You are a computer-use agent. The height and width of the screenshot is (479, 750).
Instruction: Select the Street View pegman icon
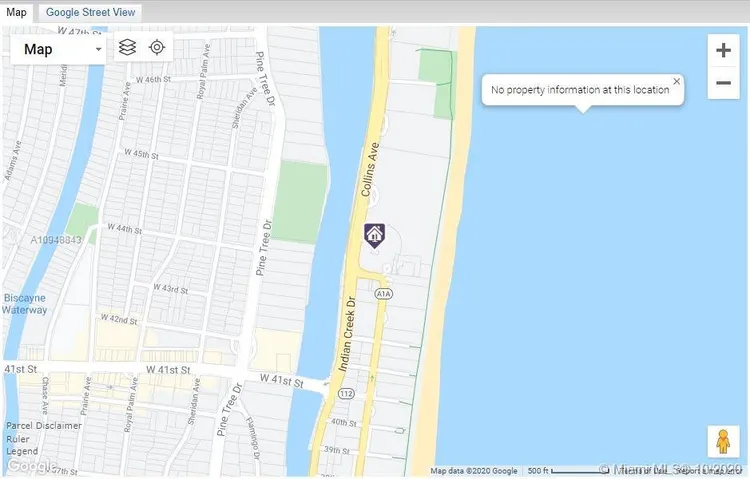coord(722,440)
